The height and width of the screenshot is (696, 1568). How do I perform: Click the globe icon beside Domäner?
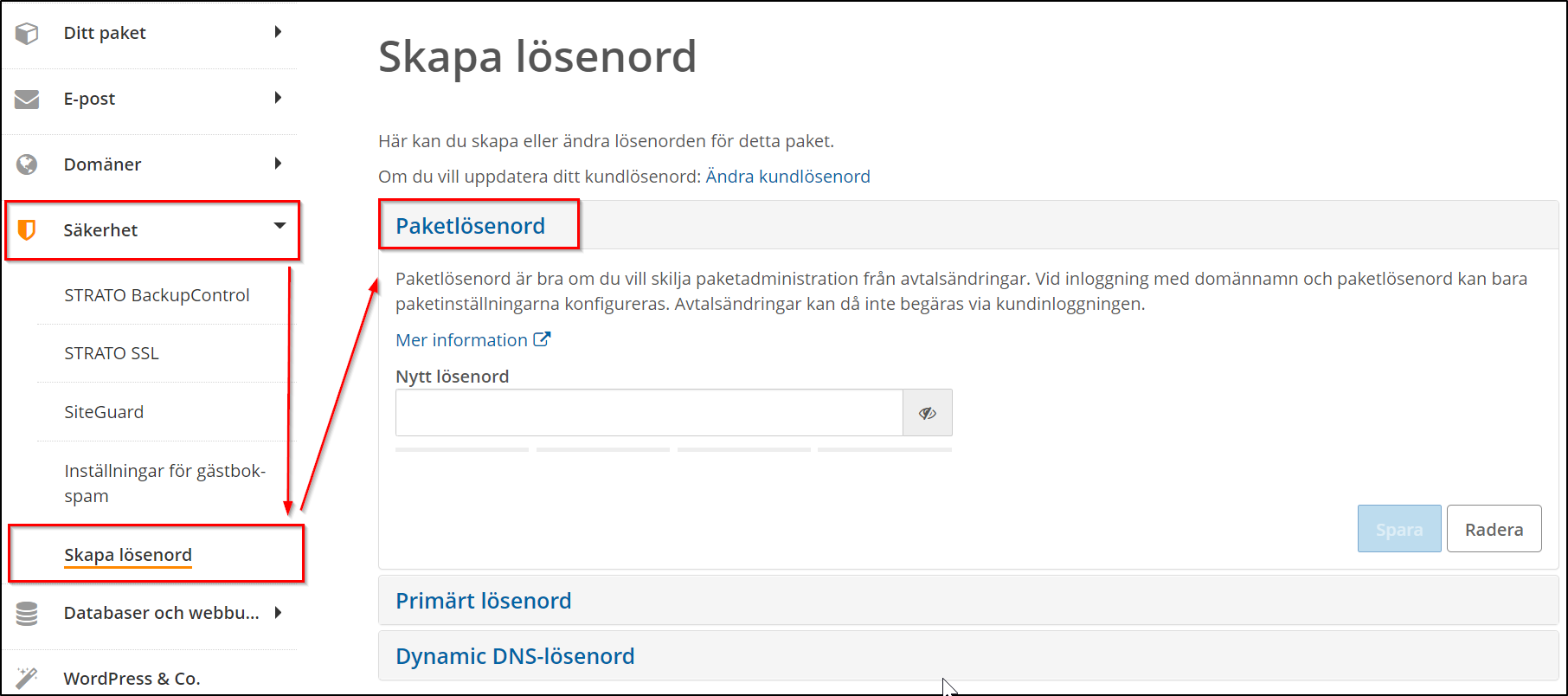(x=27, y=164)
